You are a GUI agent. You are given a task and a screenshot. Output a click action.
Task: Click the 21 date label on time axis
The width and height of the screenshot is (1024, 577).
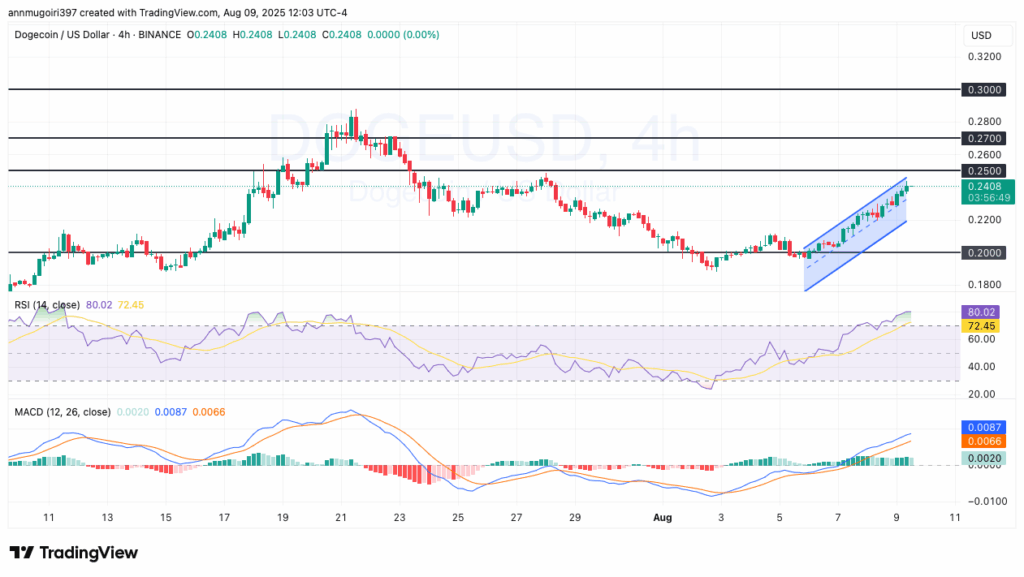click(340, 518)
